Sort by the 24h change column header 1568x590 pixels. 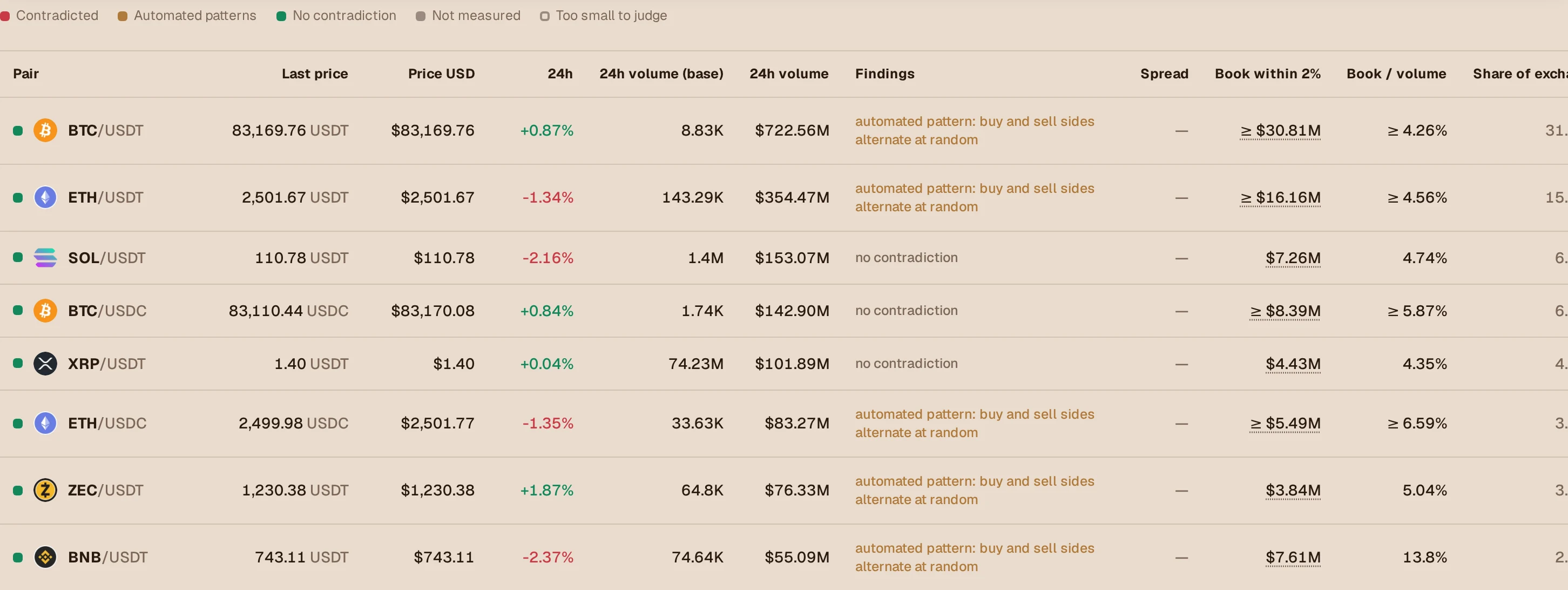click(560, 73)
